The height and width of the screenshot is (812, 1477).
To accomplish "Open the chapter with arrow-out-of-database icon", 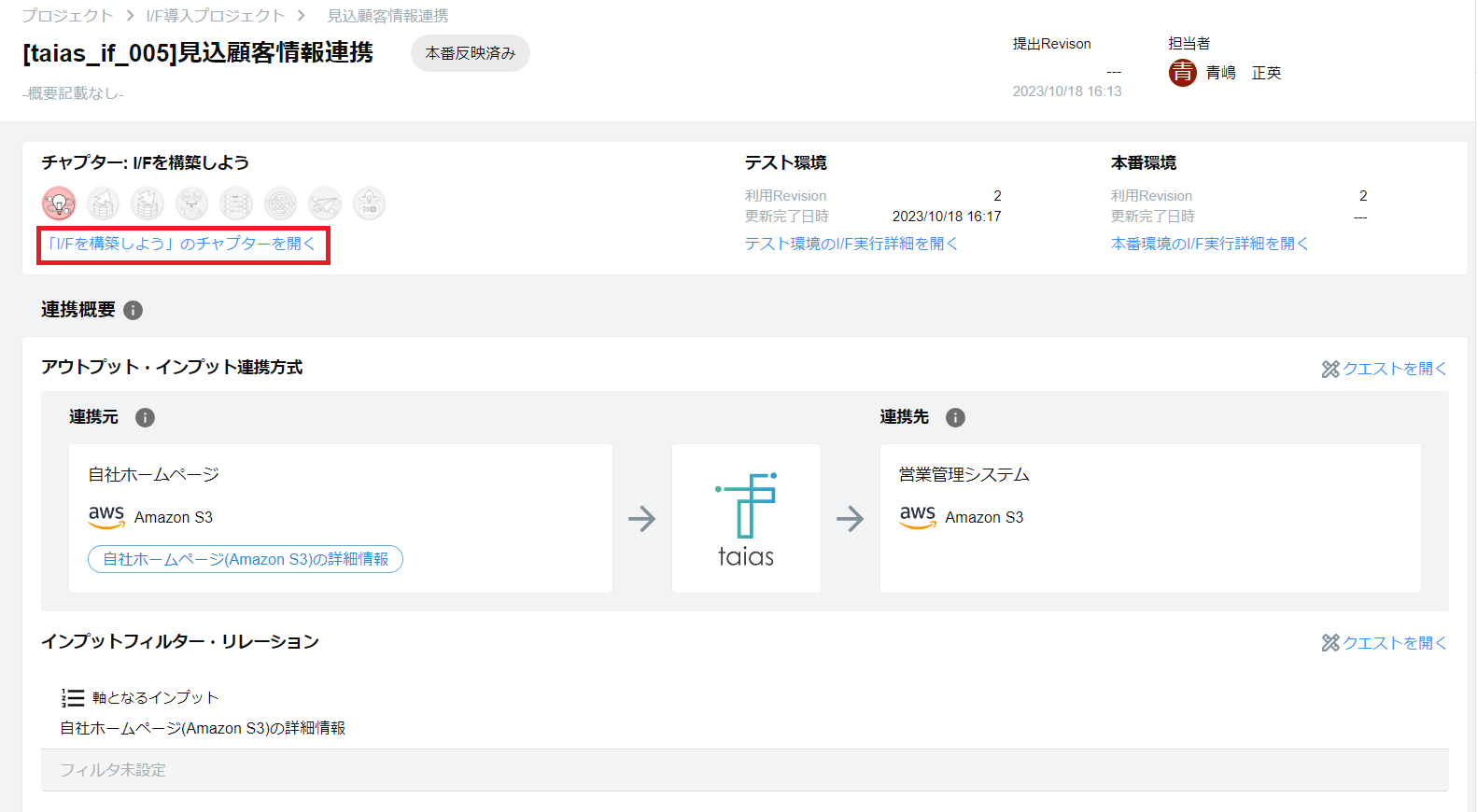I will 103,203.
